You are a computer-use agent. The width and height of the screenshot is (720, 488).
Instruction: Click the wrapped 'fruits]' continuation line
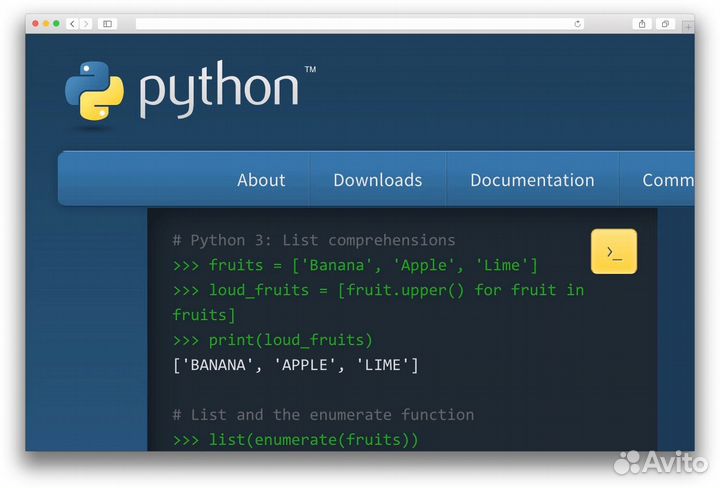tap(204, 315)
